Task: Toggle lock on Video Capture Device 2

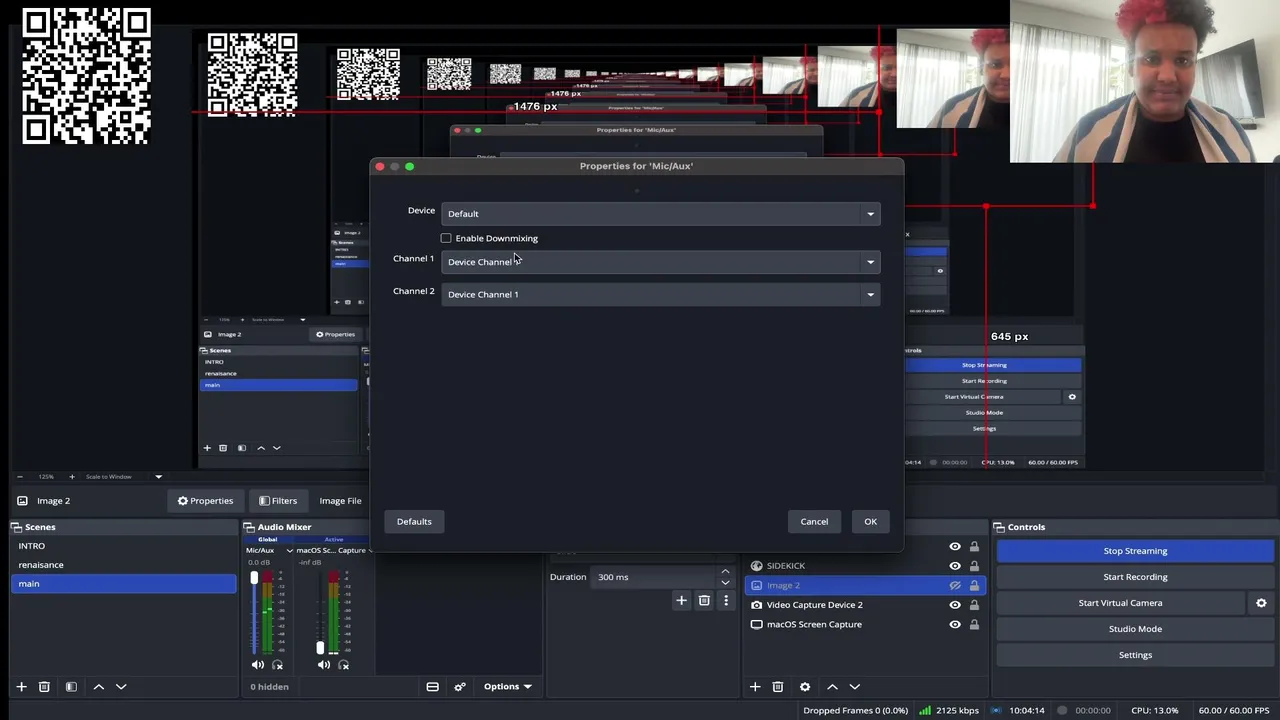Action: (x=974, y=605)
